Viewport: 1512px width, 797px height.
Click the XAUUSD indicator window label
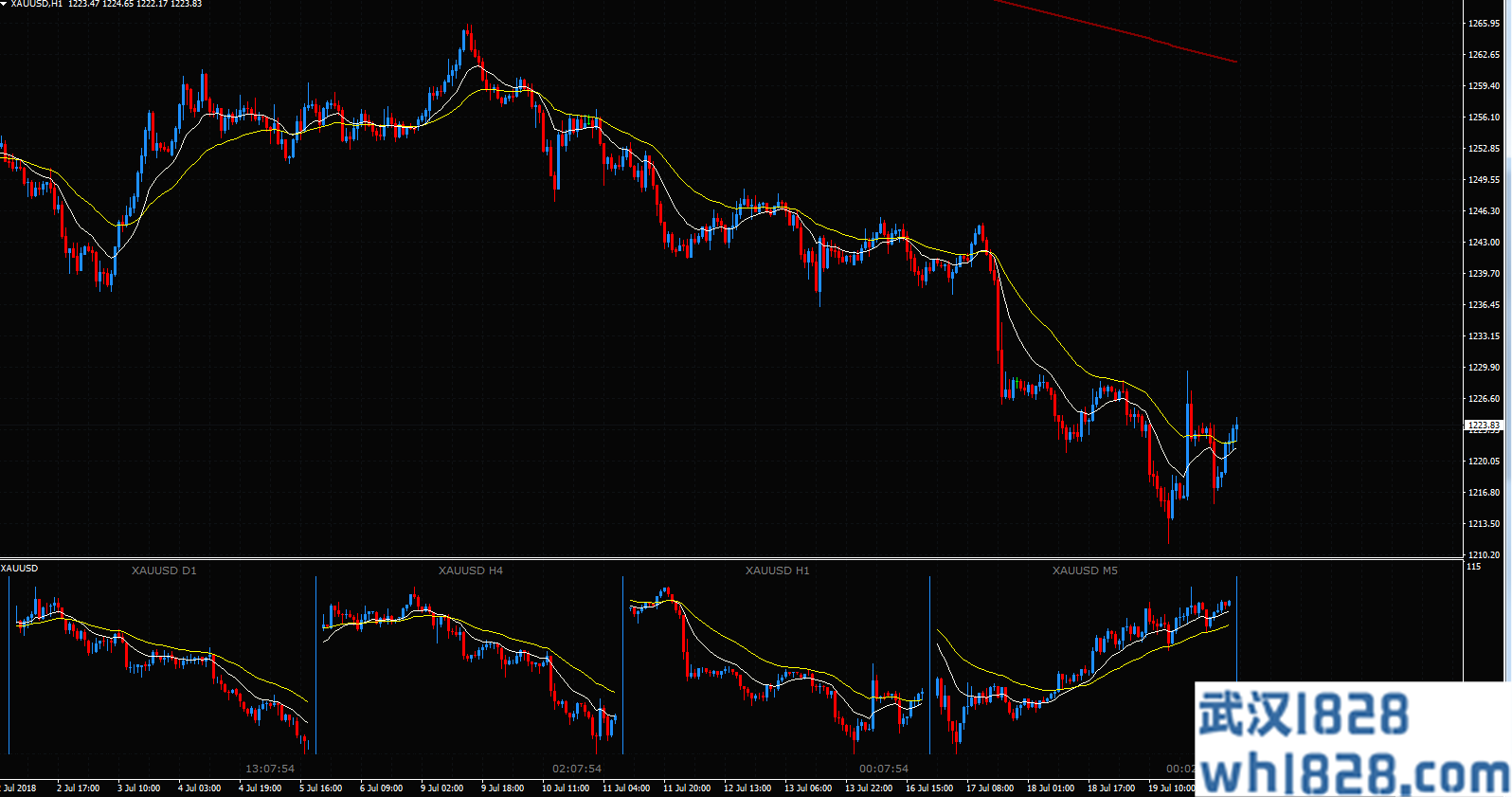[20, 569]
